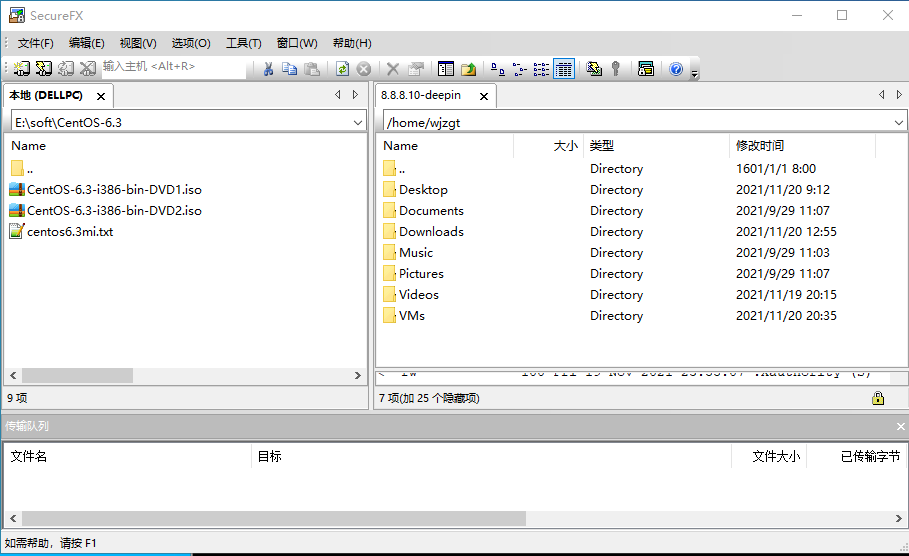Switch to small icons view
909x556 pixels.
519,69
